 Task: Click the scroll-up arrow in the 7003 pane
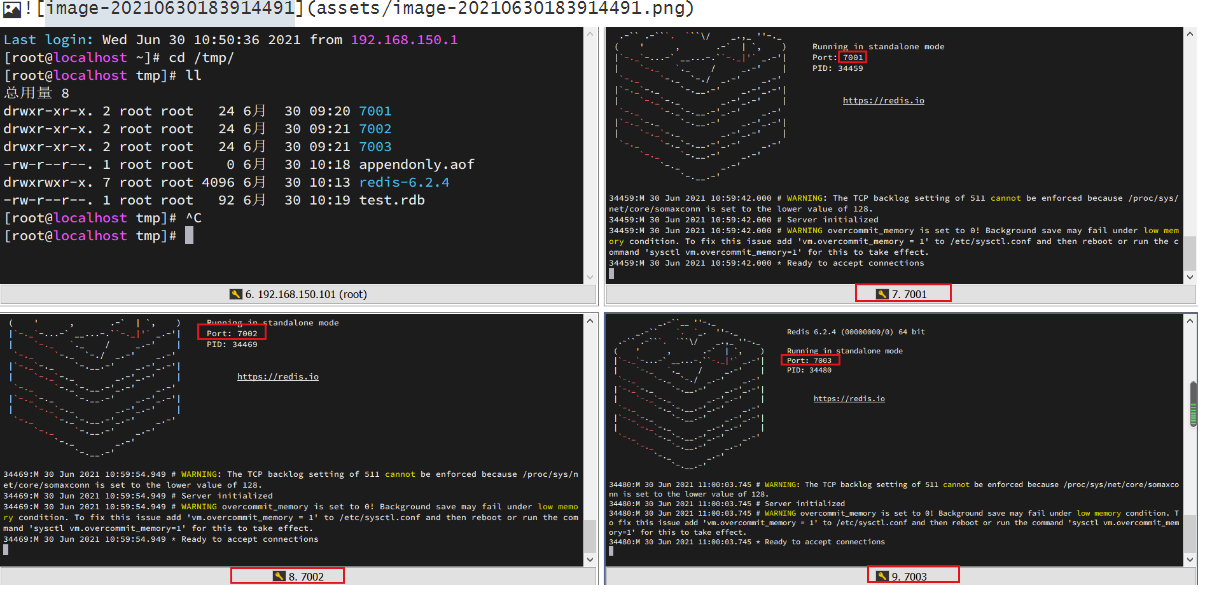[x=1190, y=322]
